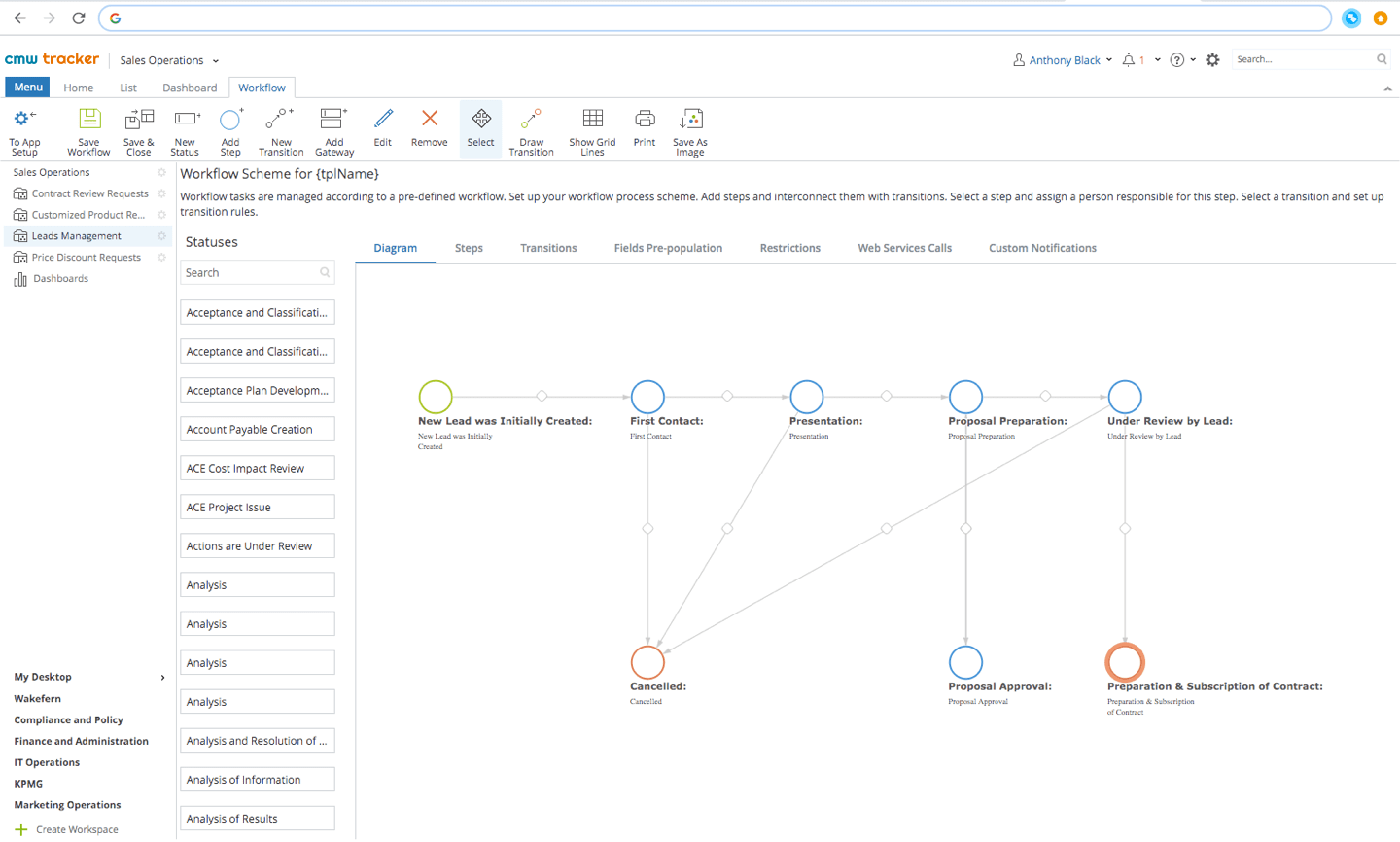Click the Edit pencil icon
This screenshot has height=842, width=1400.
click(382, 129)
